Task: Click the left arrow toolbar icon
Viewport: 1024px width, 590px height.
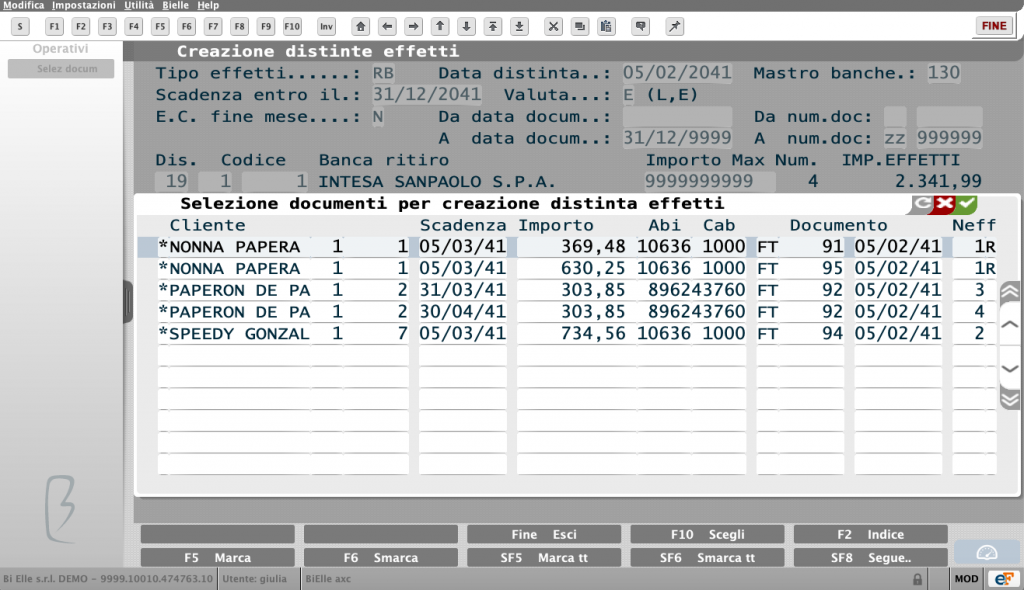Action: coord(387,27)
